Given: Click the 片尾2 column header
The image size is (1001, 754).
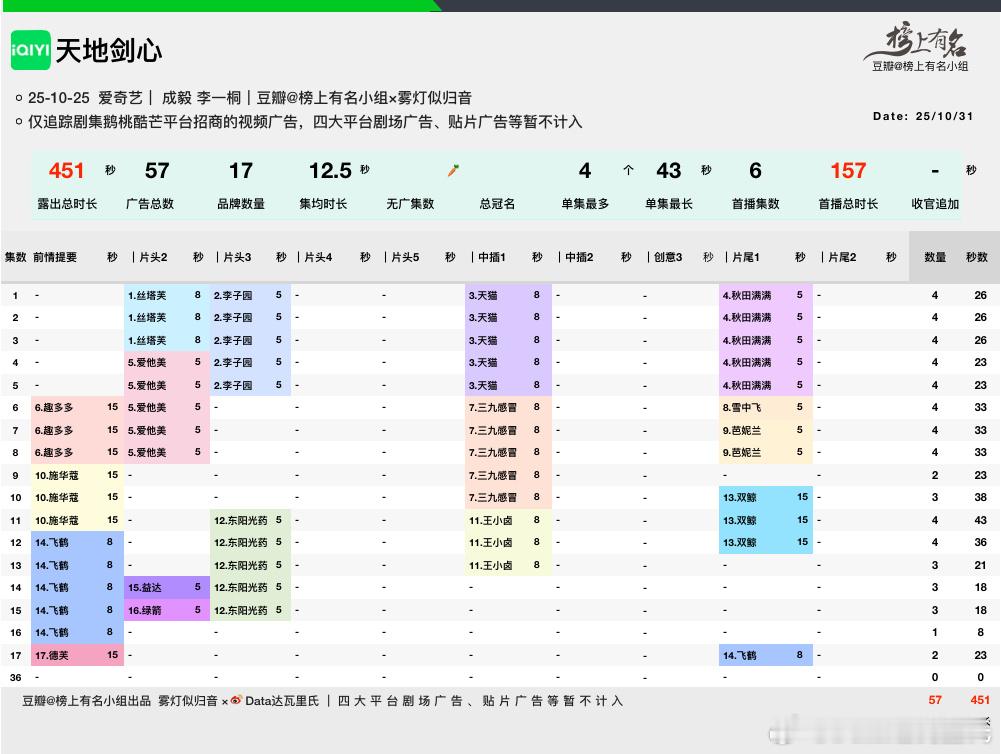Looking at the screenshot, I should pyautogui.click(x=842, y=257).
